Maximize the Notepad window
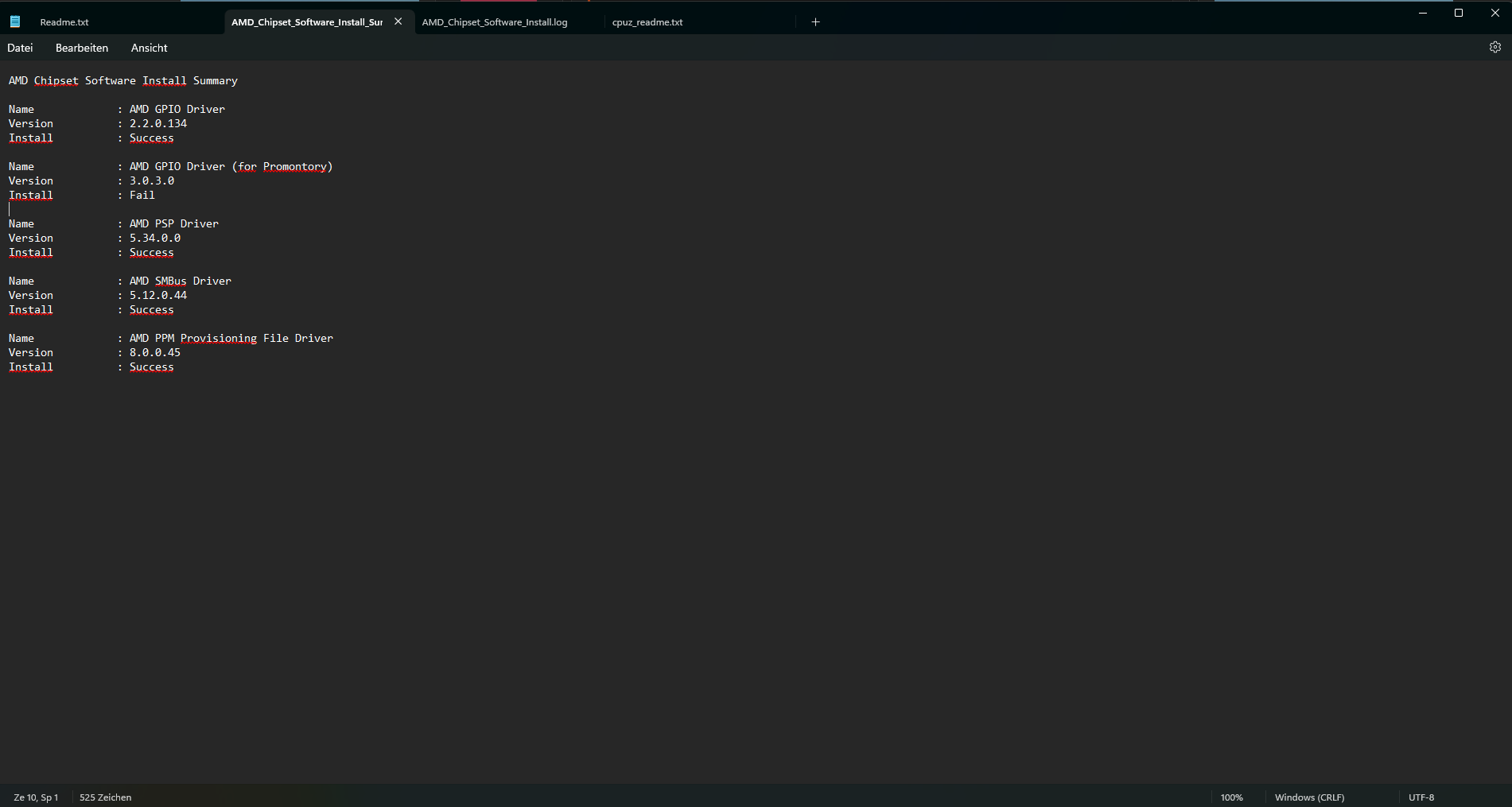Viewport: 1512px width, 807px height. pyautogui.click(x=1459, y=13)
